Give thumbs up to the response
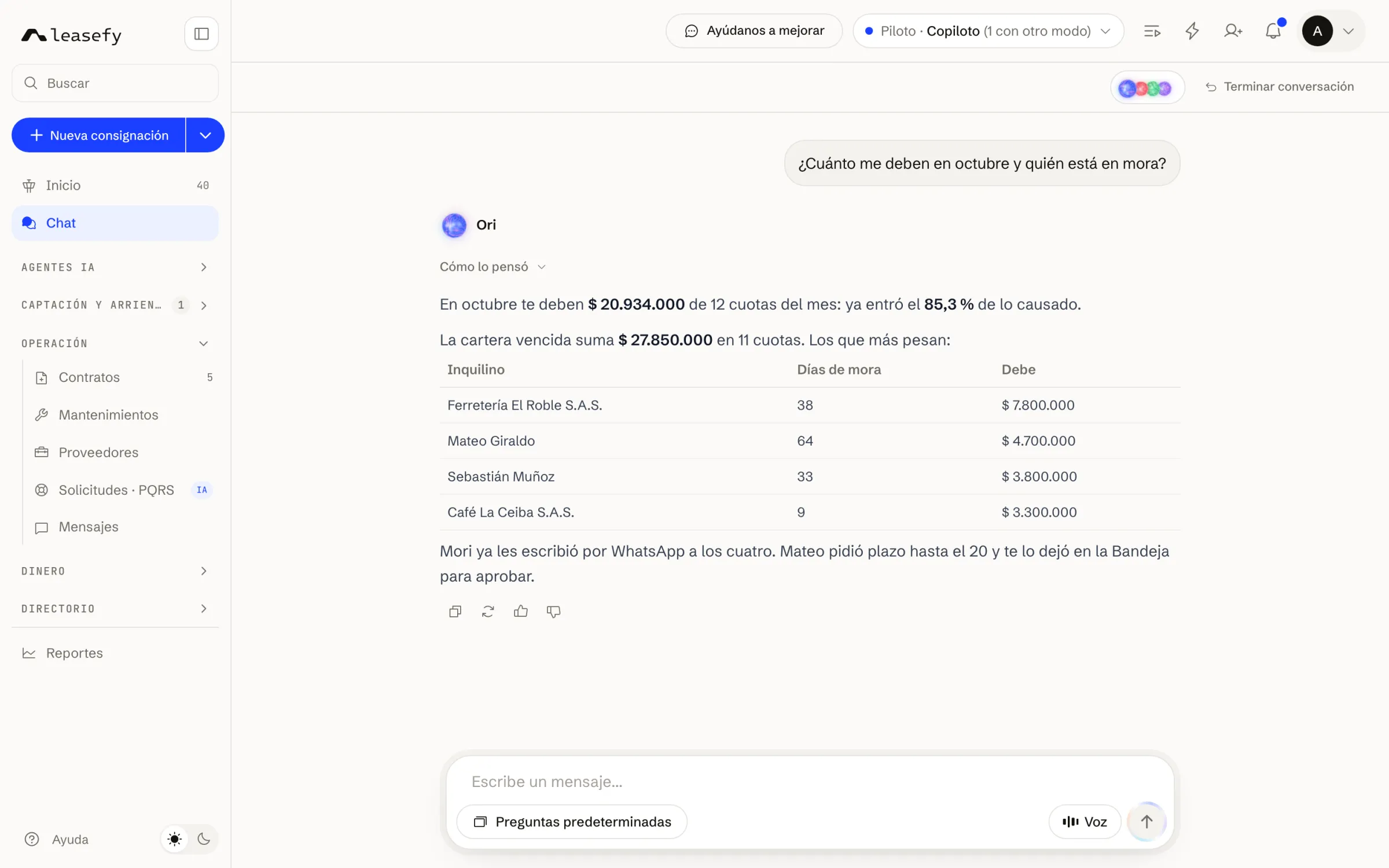 (521, 611)
